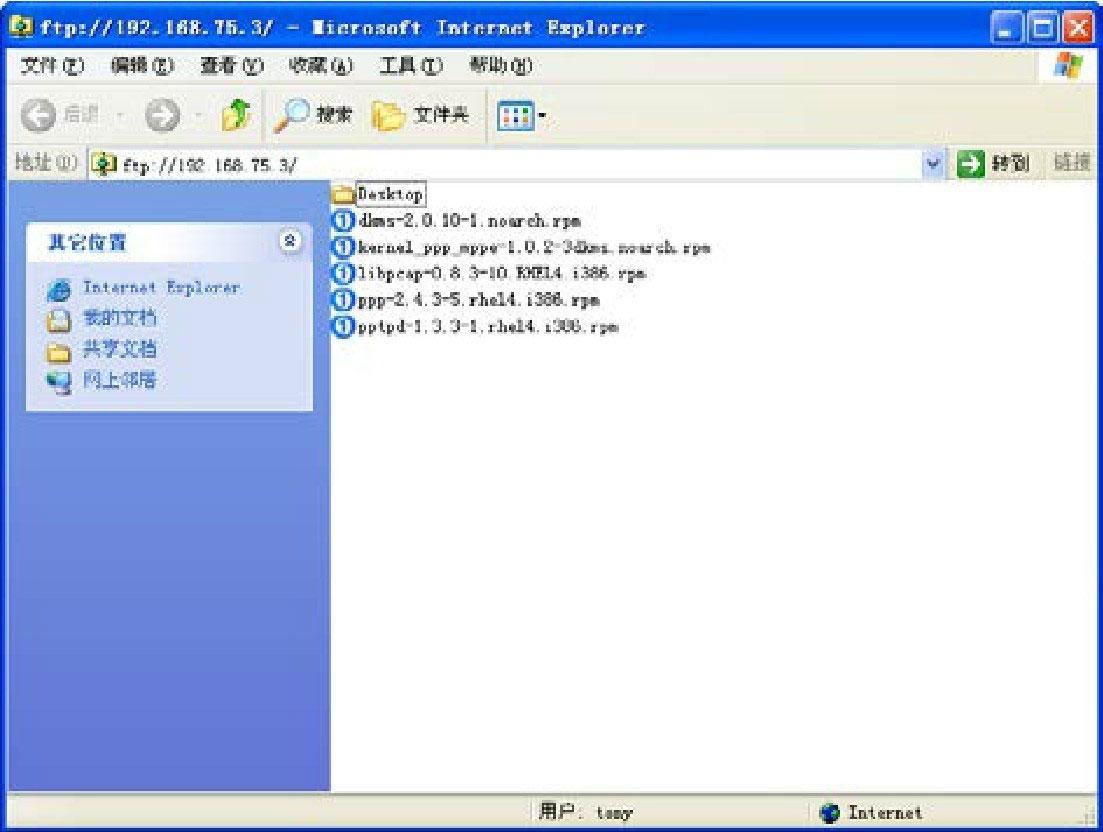Open the Search (搜索) toolbar button
This screenshot has height=832, width=1103.
click(x=314, y=115)
